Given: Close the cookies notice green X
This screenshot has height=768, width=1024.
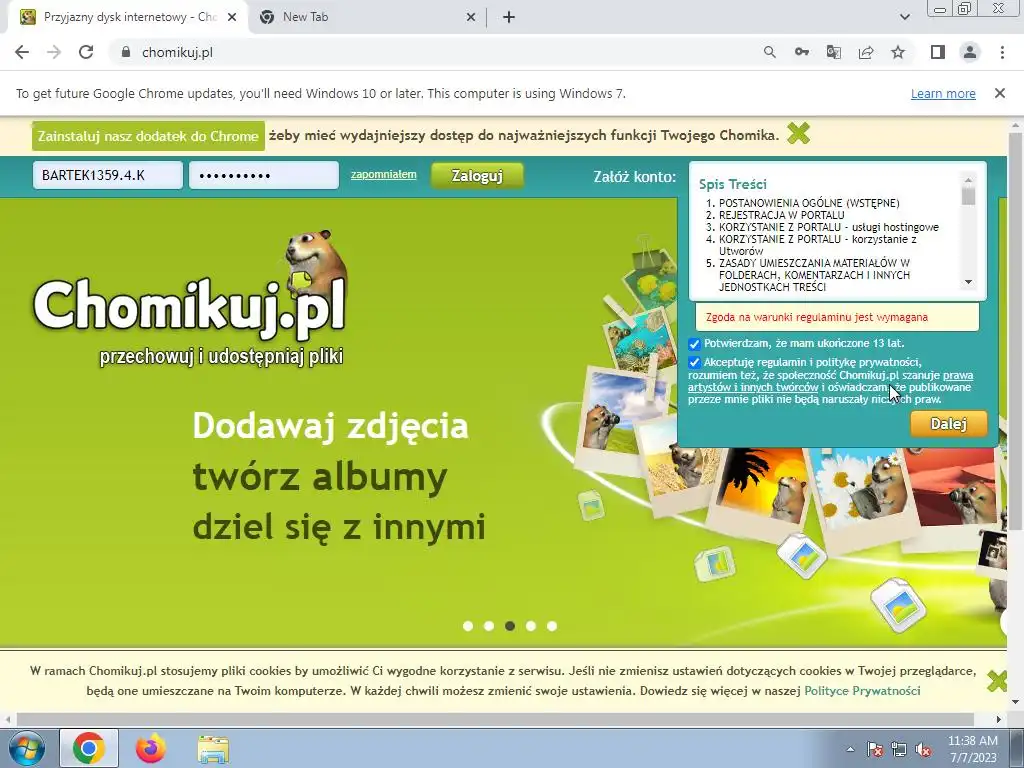Looking at the screenshot, I should tap(997, 681).
